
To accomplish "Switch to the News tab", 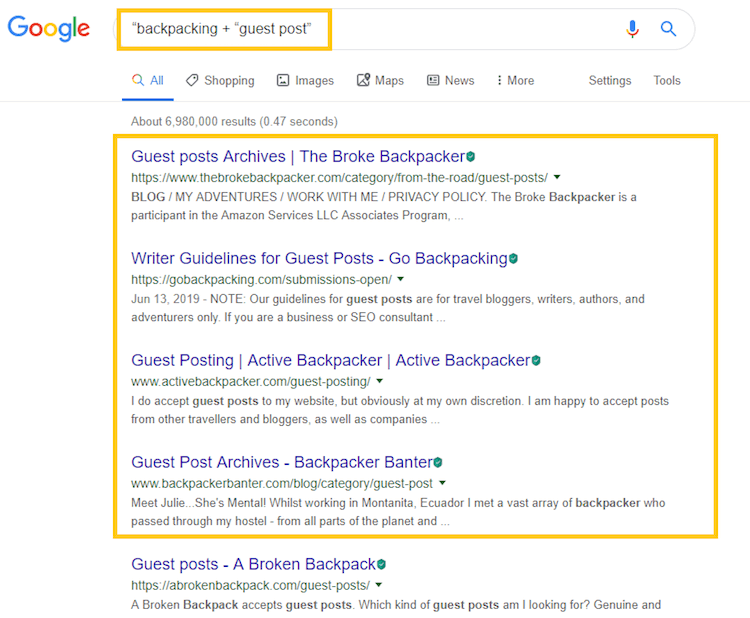I will (x=451, y=80).
